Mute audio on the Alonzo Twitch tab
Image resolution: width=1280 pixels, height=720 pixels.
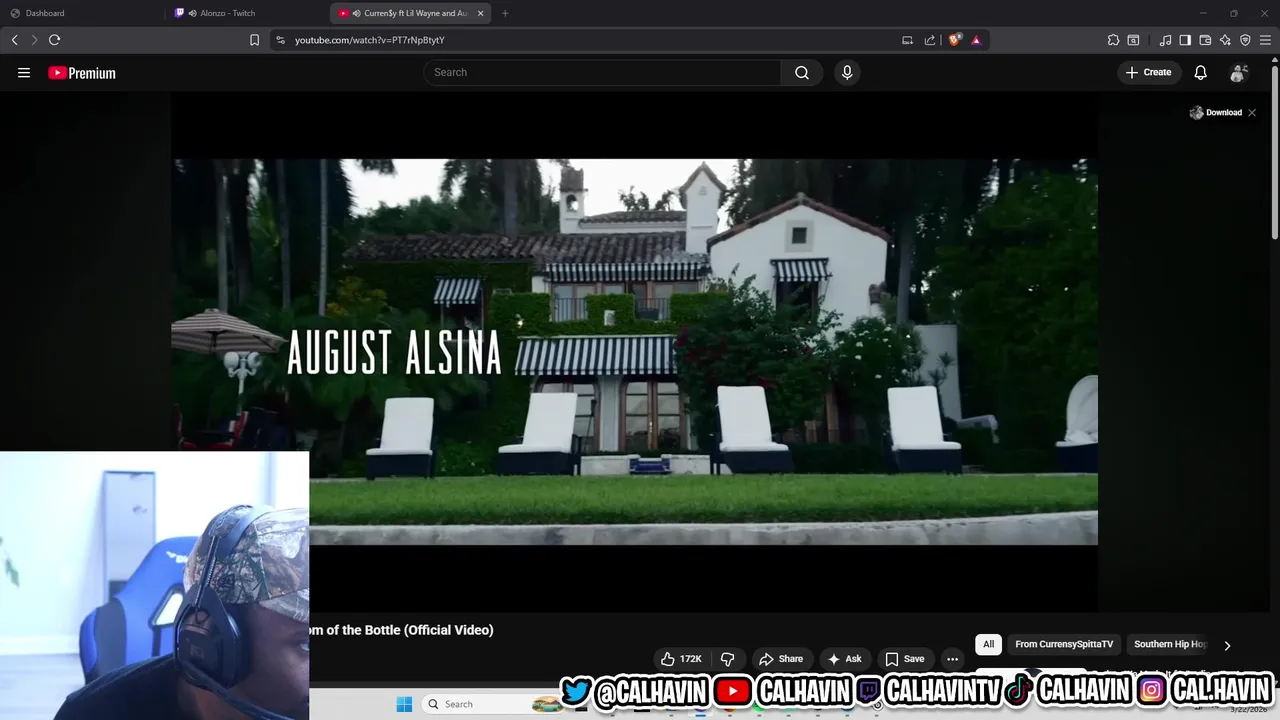coord(192,13)
